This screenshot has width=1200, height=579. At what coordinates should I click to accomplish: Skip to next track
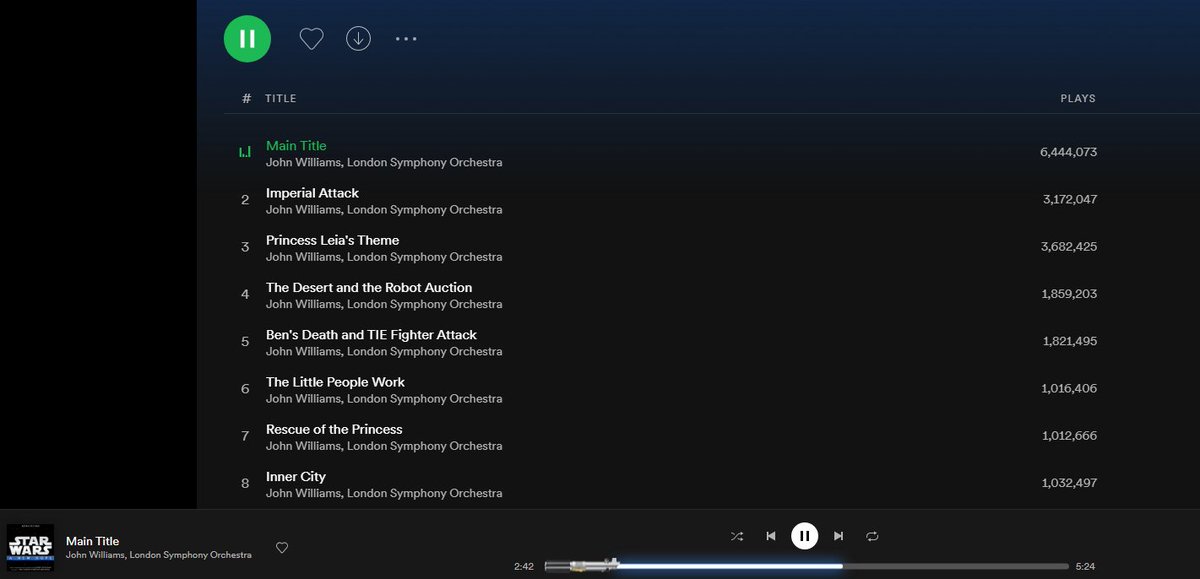[839, 536]
